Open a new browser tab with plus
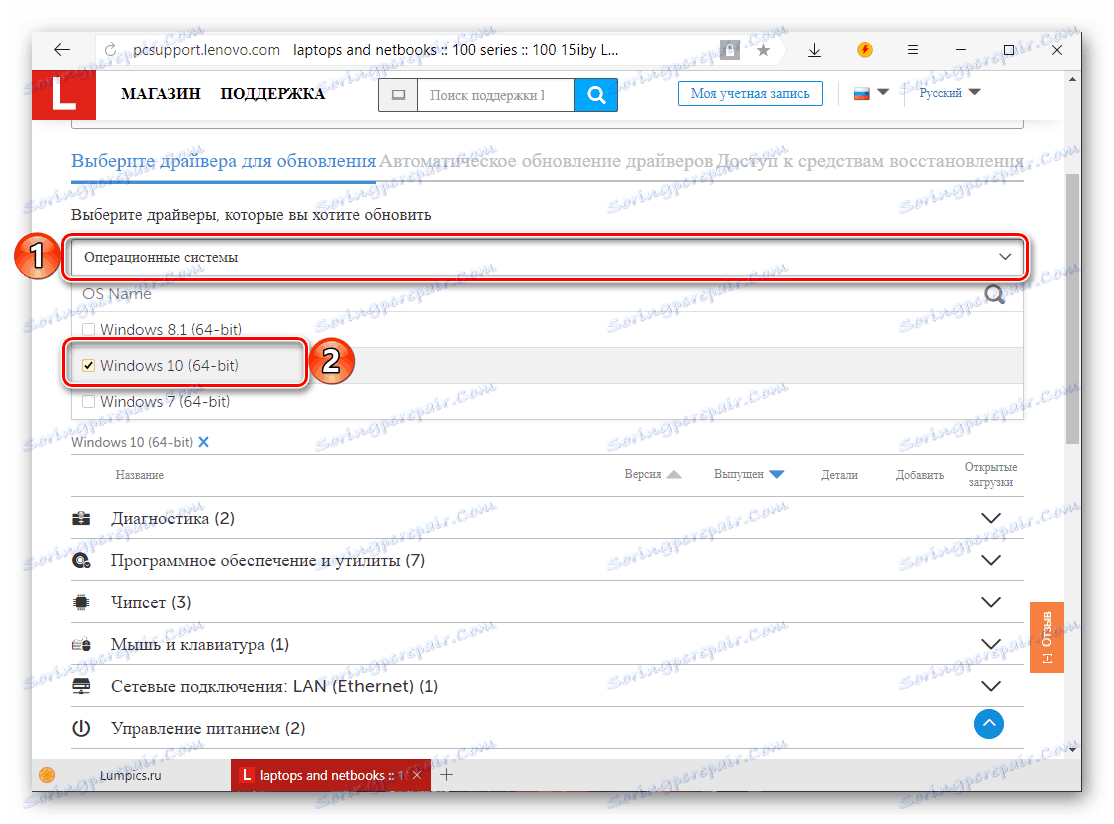This screenshot has width=1114, height=824. click(x=446, y=775)
